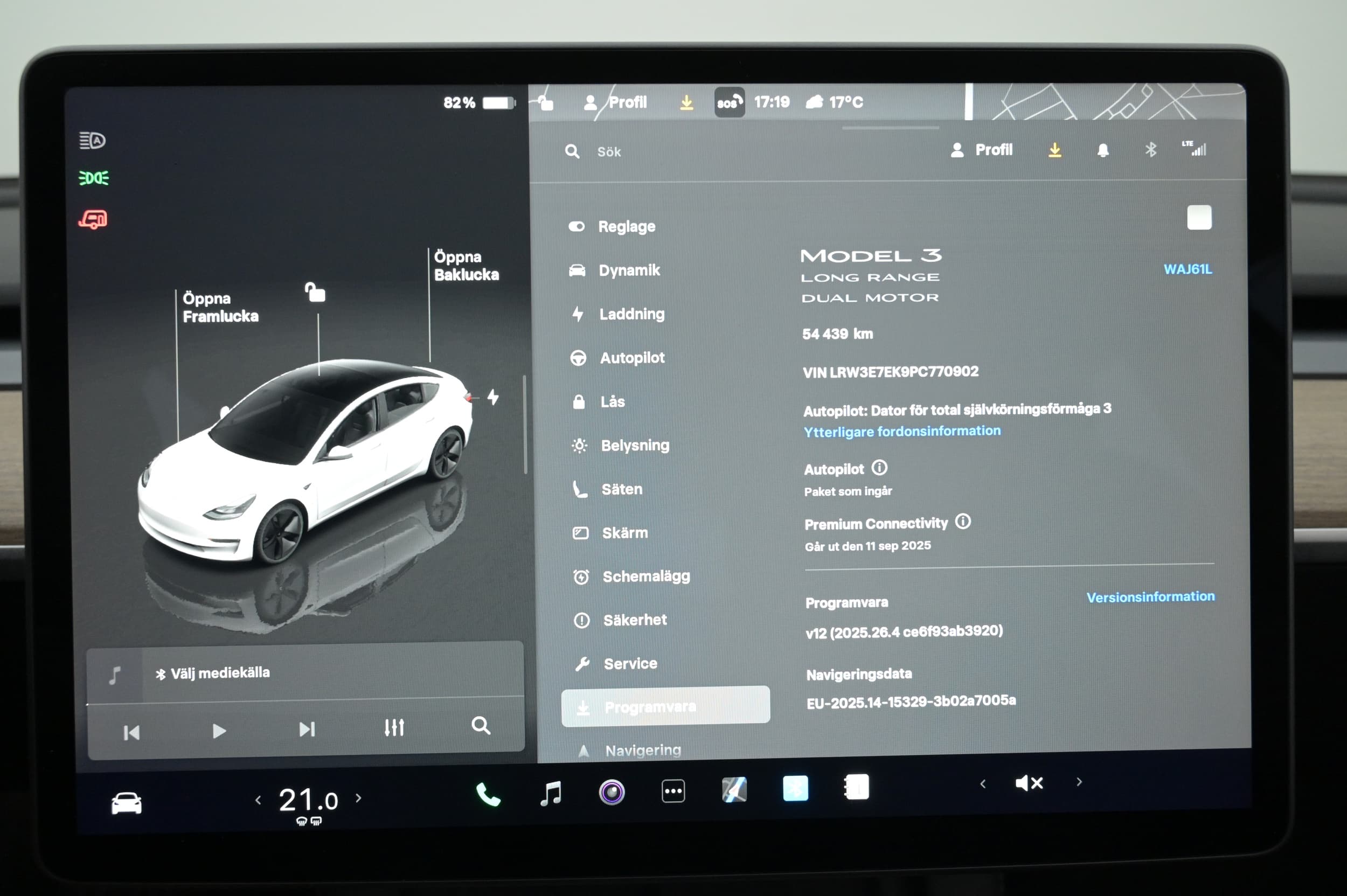1347x896 pixels.
Task: Toggle auto high beam headlight indicator
Action: point(93,141)
